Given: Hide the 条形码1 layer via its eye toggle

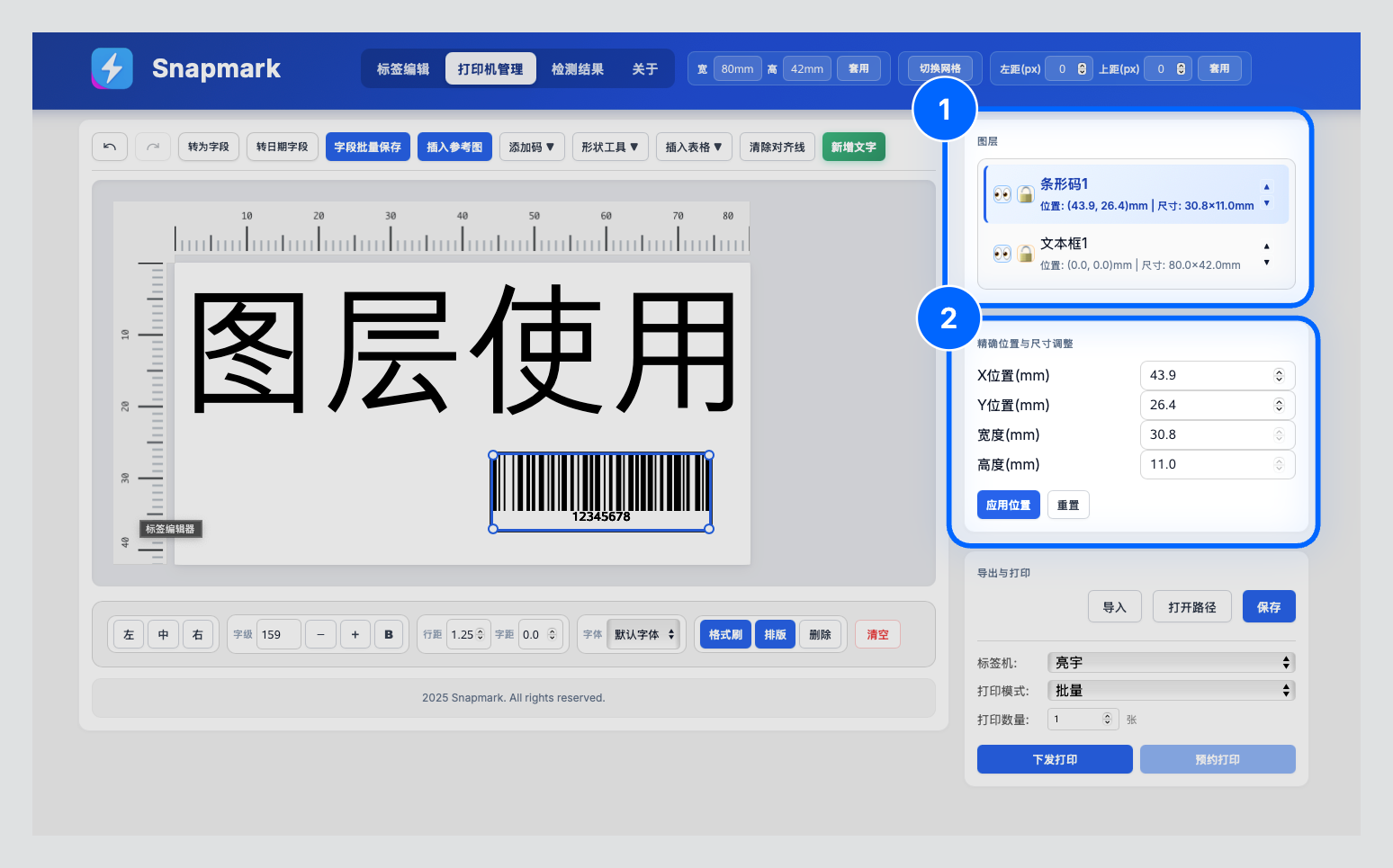Looking at the screenshot, I should [1002, 193].
